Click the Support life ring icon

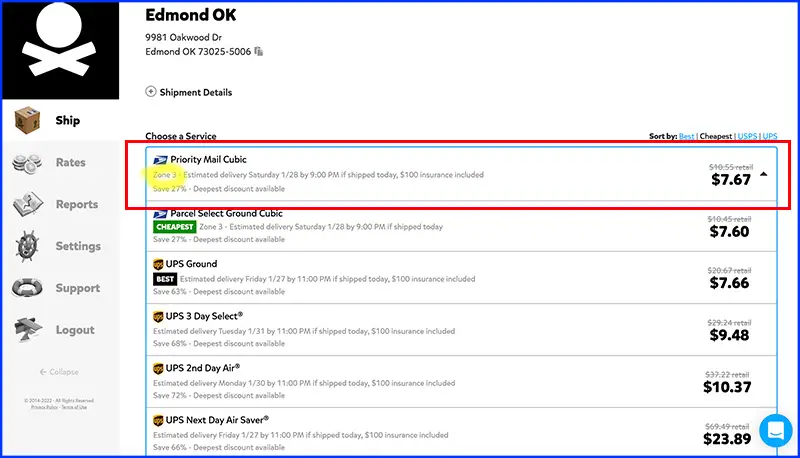27,288
